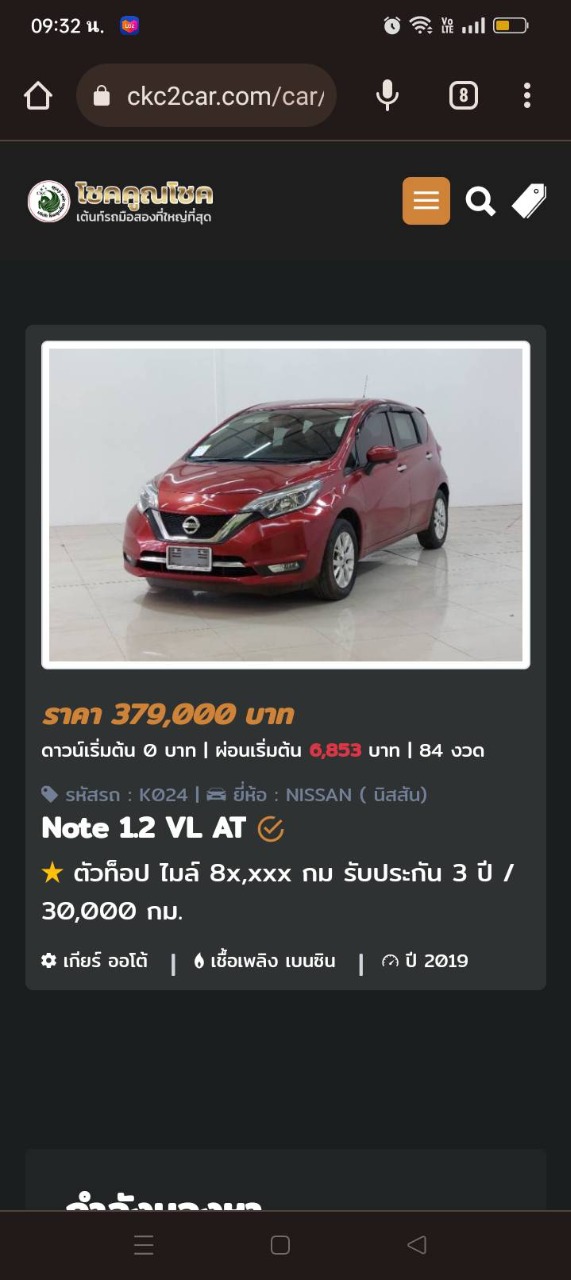Tap the Android recent apps menu button

(x=144, y=1245)
